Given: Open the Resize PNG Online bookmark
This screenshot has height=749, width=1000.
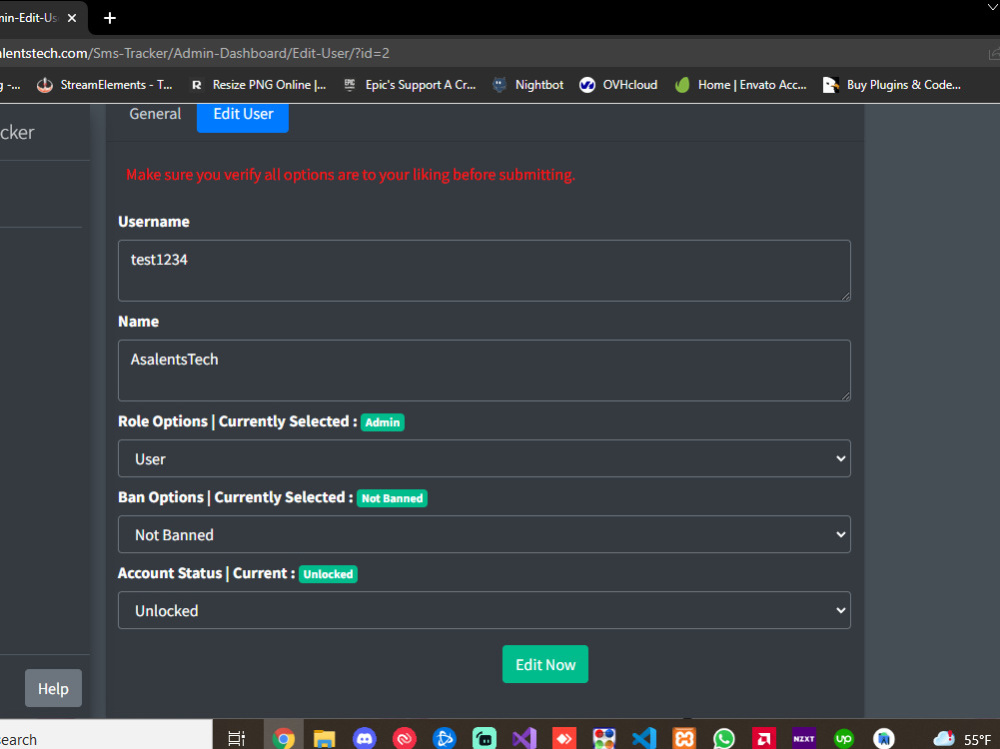Looking at the screenshot, I should tap(259, 85).
